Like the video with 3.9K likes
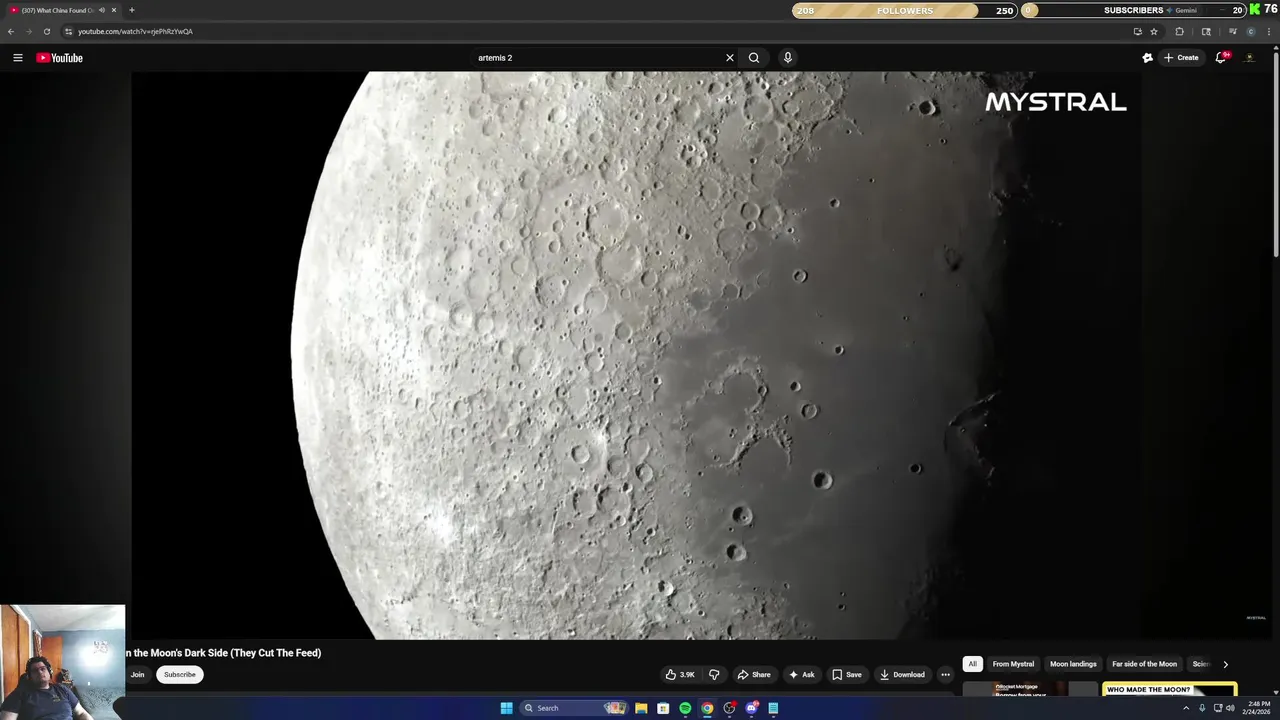 point(680,675)
